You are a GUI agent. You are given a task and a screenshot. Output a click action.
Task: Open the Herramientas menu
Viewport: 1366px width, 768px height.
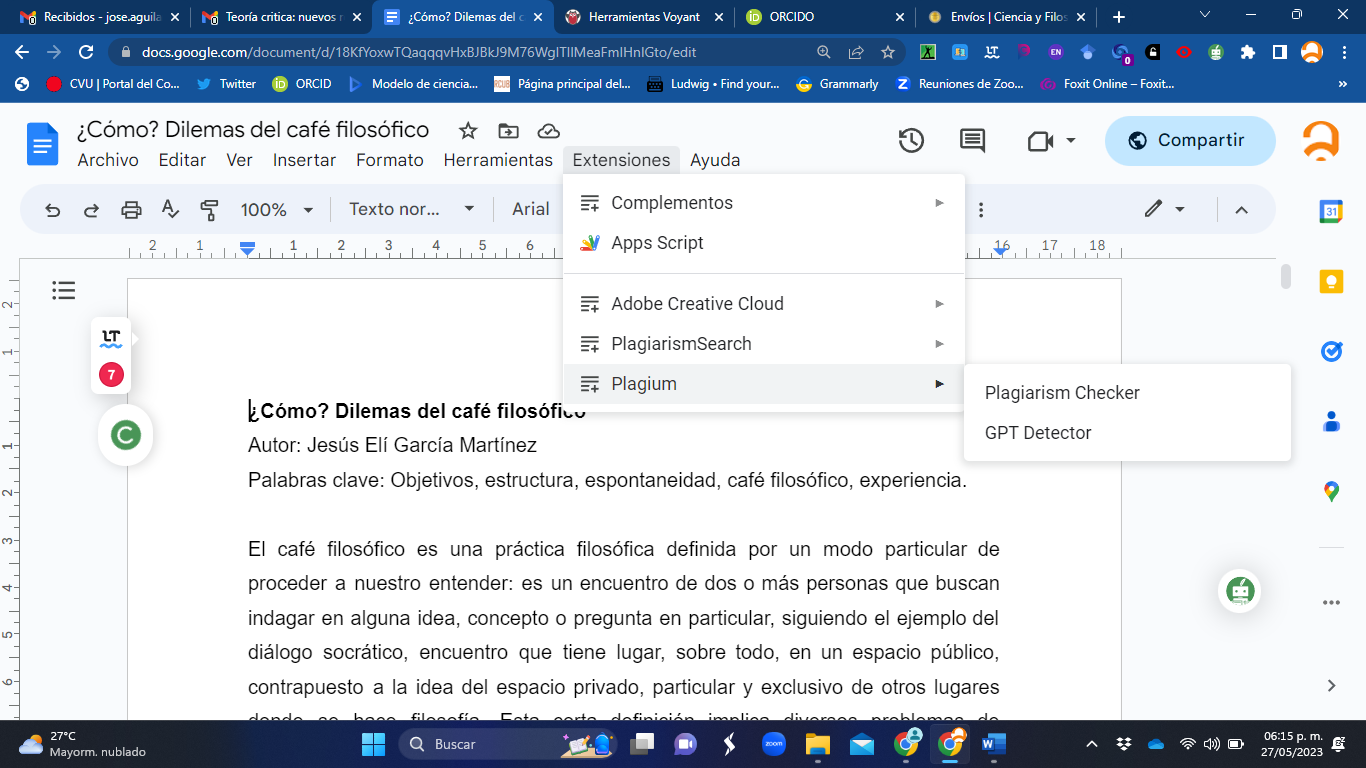coord(498,160)
